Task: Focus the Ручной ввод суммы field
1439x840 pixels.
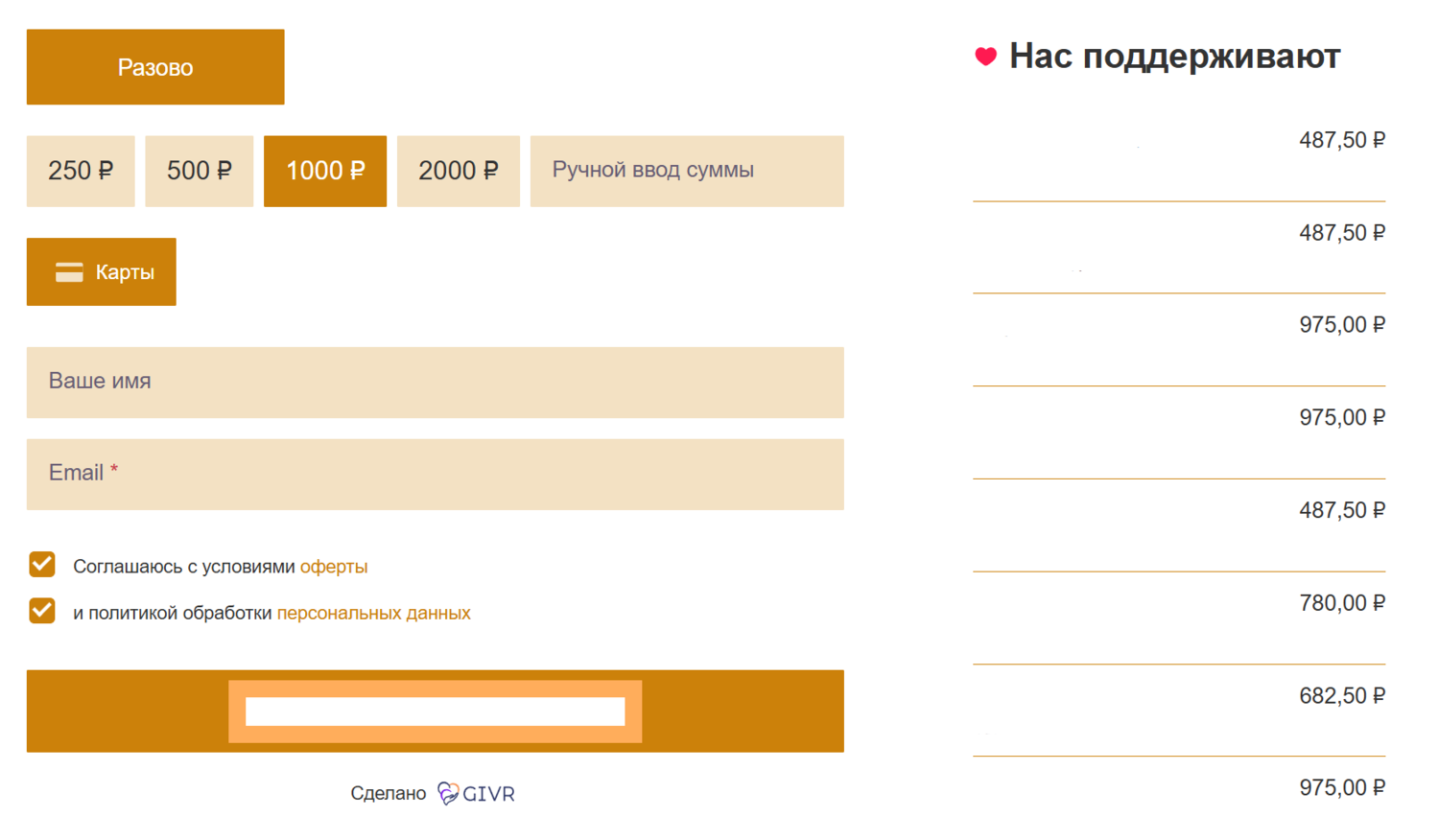Action: (x=687, y=171)
